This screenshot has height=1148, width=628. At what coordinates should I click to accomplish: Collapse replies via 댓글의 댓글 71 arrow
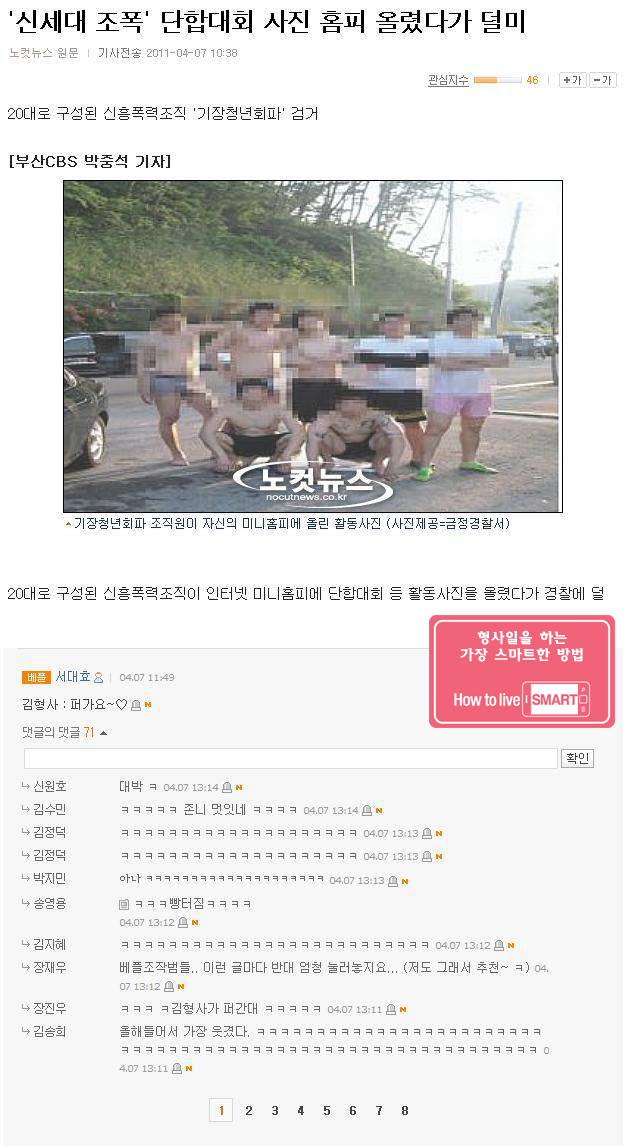(x=103, y=732)
